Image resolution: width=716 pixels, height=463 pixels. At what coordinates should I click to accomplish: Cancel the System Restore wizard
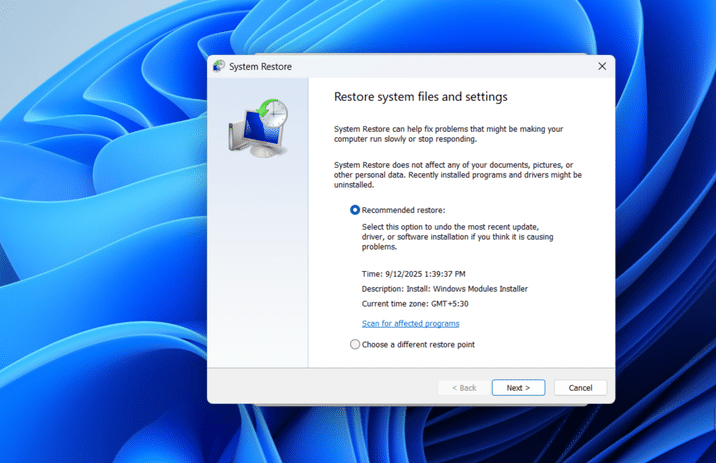click(580, 388)
